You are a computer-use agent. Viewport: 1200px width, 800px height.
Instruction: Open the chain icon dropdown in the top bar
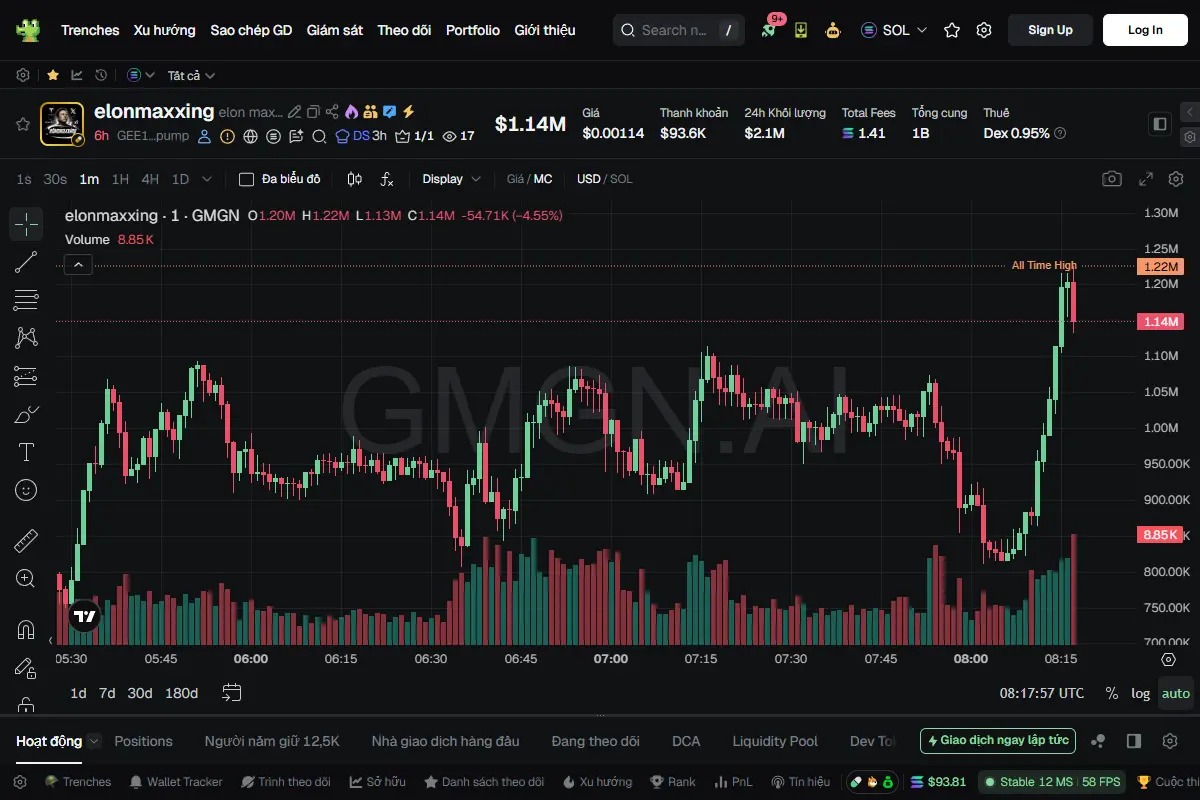tap(141, 75)
